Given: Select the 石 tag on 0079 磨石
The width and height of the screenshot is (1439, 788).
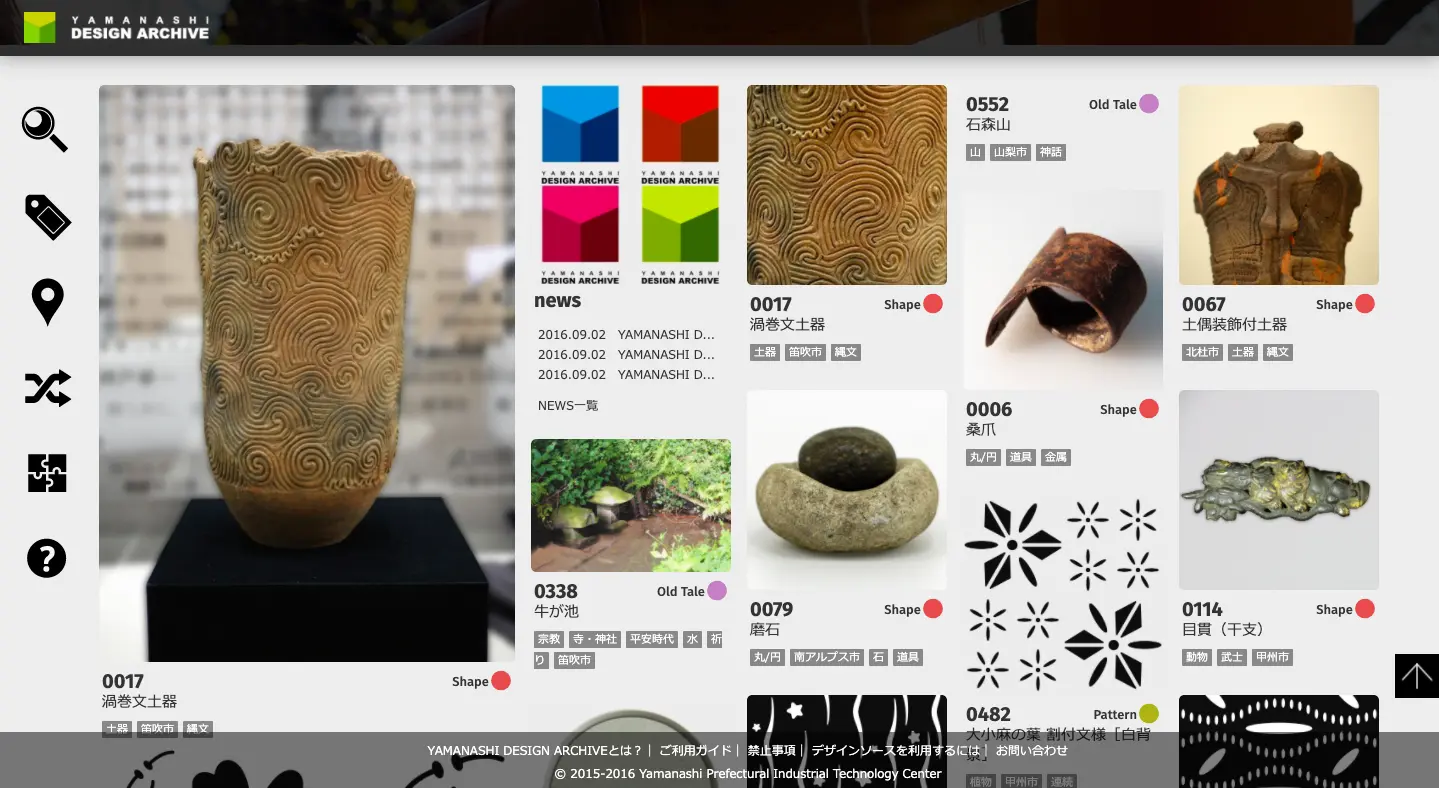Looking at the screenshot, I should [x=878, y=657].
